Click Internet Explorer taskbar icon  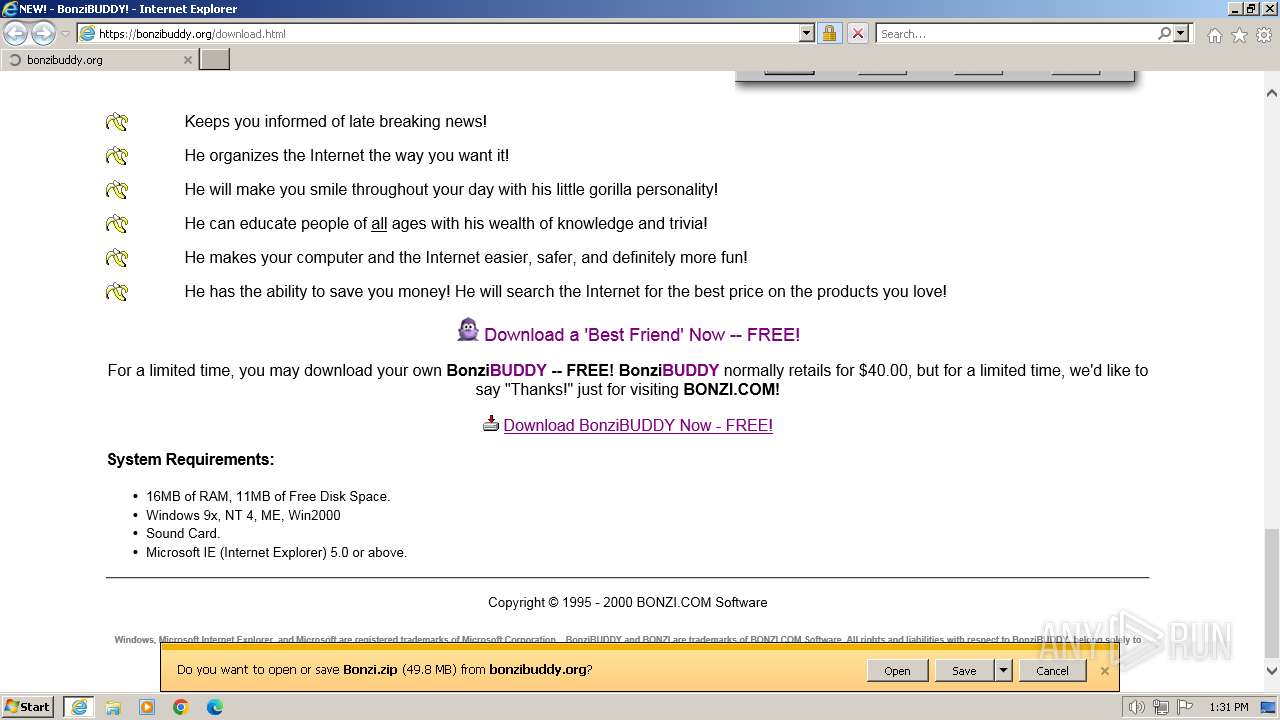tap(78, 707)
